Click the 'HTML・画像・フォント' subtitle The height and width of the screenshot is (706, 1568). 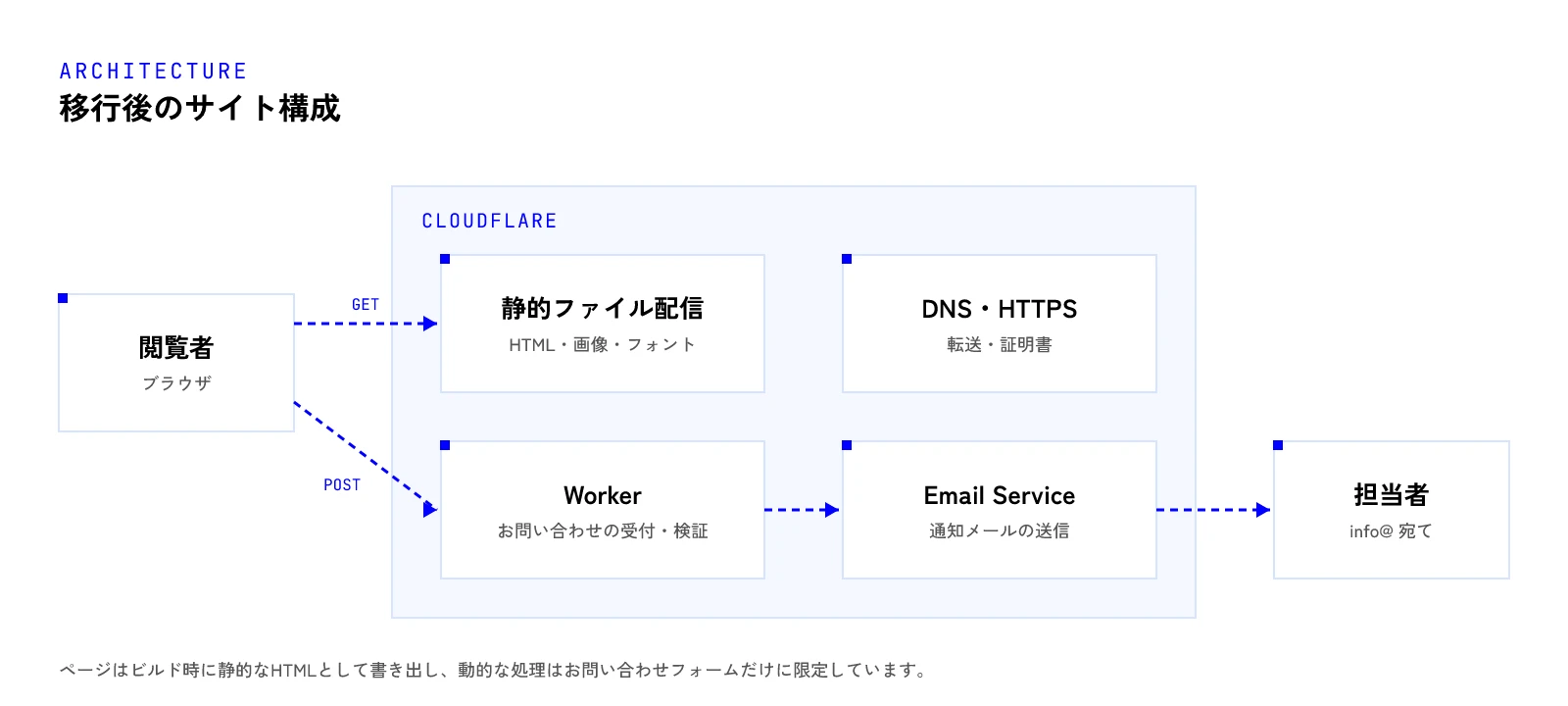click(x=603, y=345)
